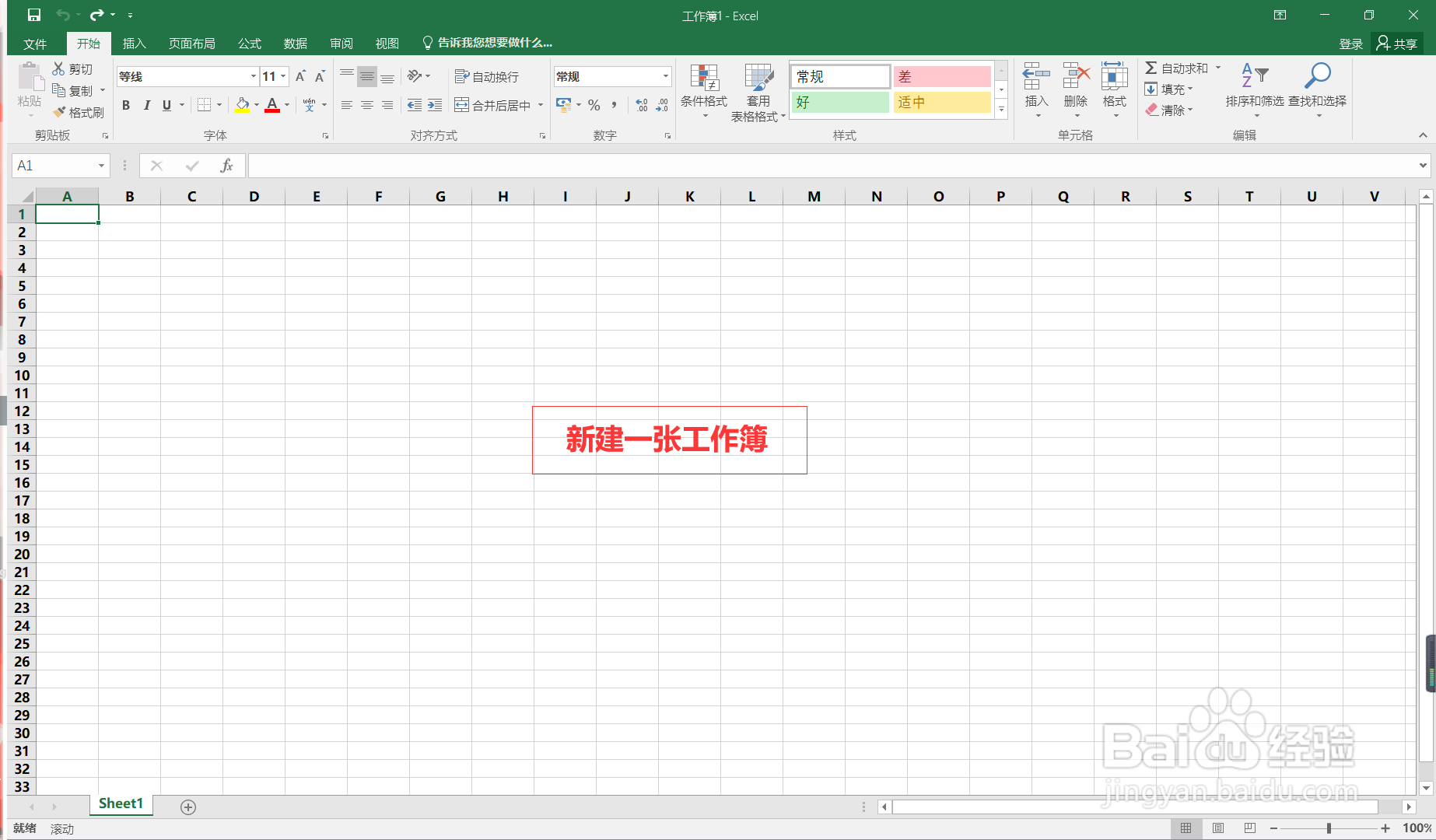Apply Percent number style
Image resolution: width=1436 pixels, height=840 pixels.
[594, 105]
